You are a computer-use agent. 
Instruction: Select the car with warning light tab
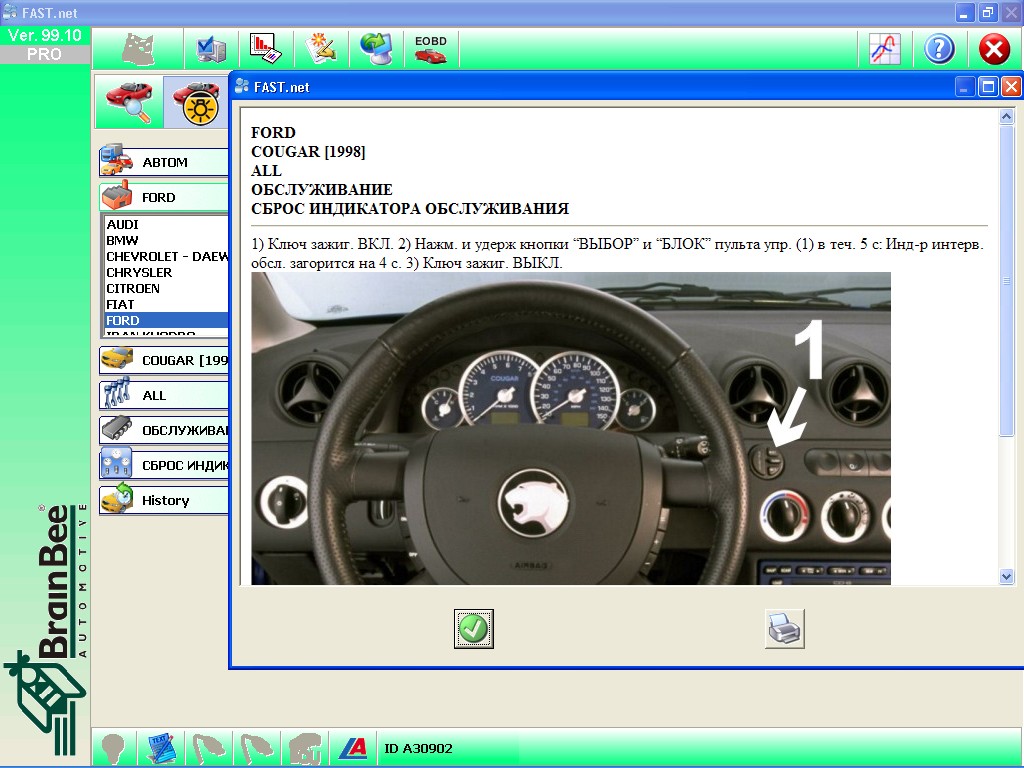(195, 101)
